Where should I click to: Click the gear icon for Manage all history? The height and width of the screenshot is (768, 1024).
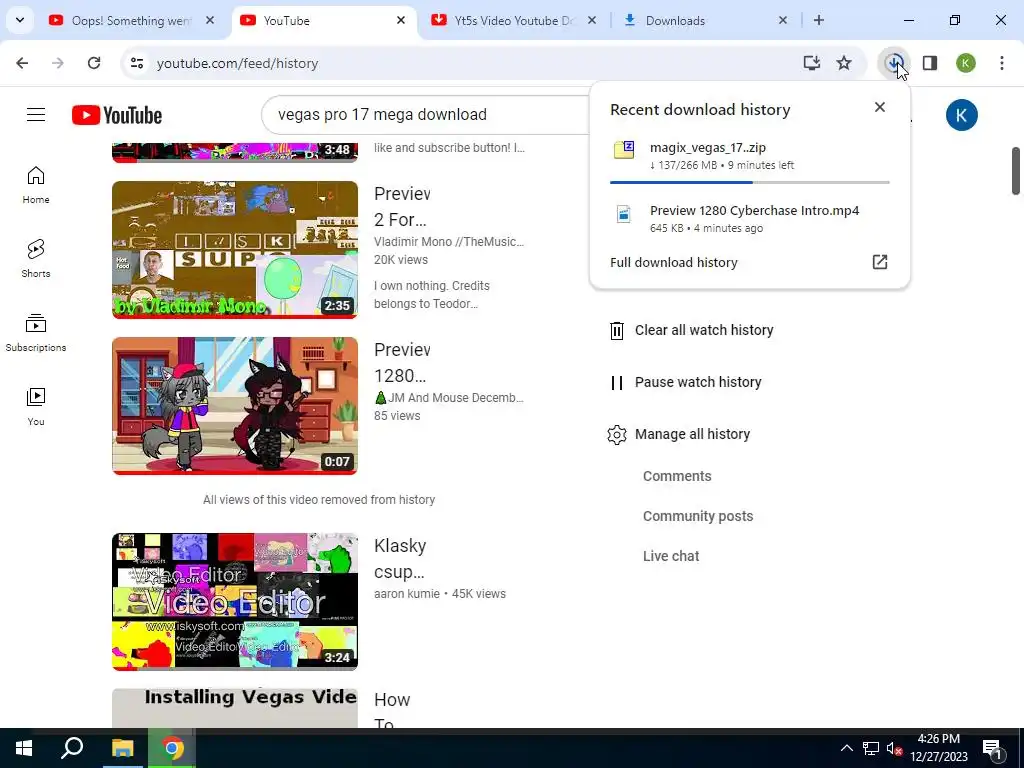point(616,434)
